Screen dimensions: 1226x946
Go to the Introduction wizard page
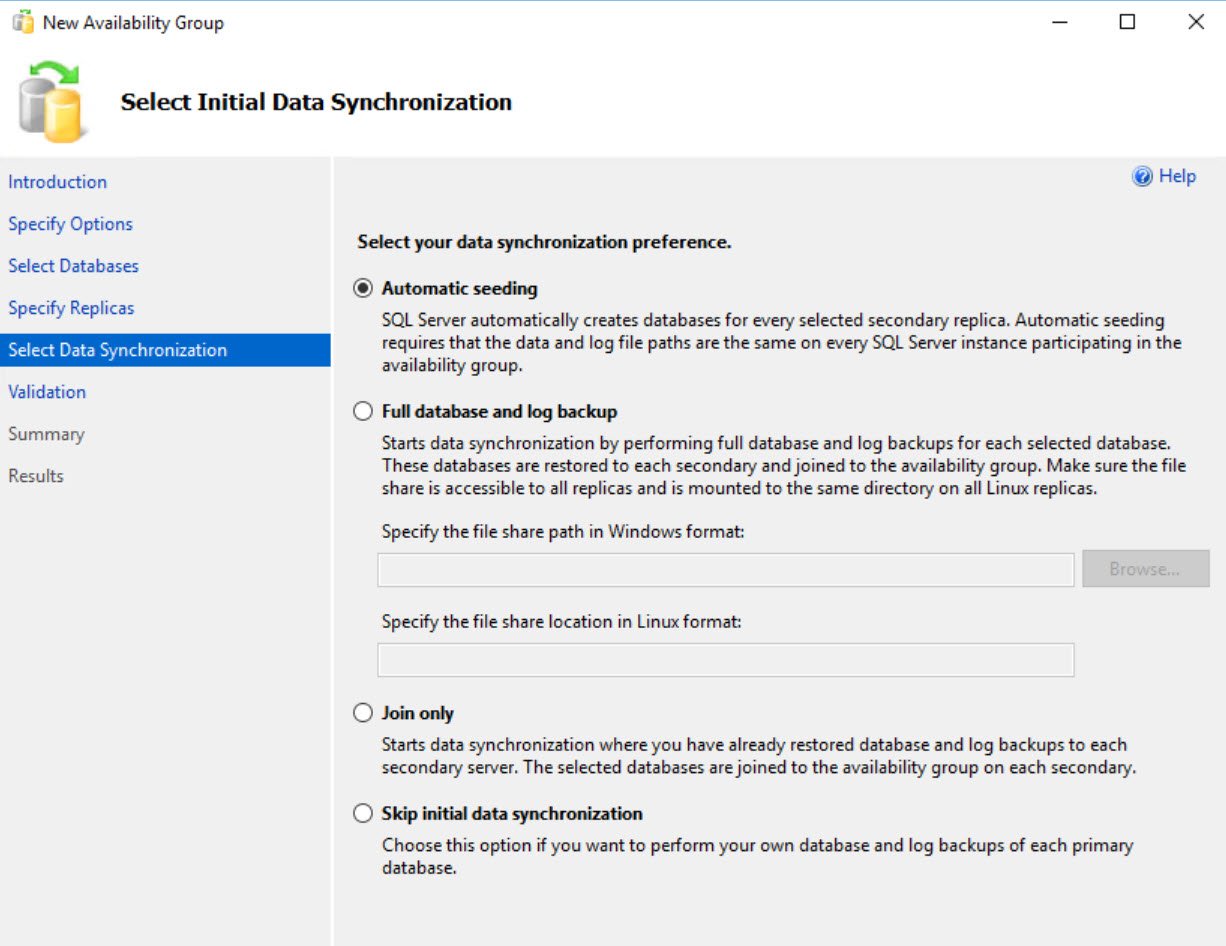(x=58, y=182)
